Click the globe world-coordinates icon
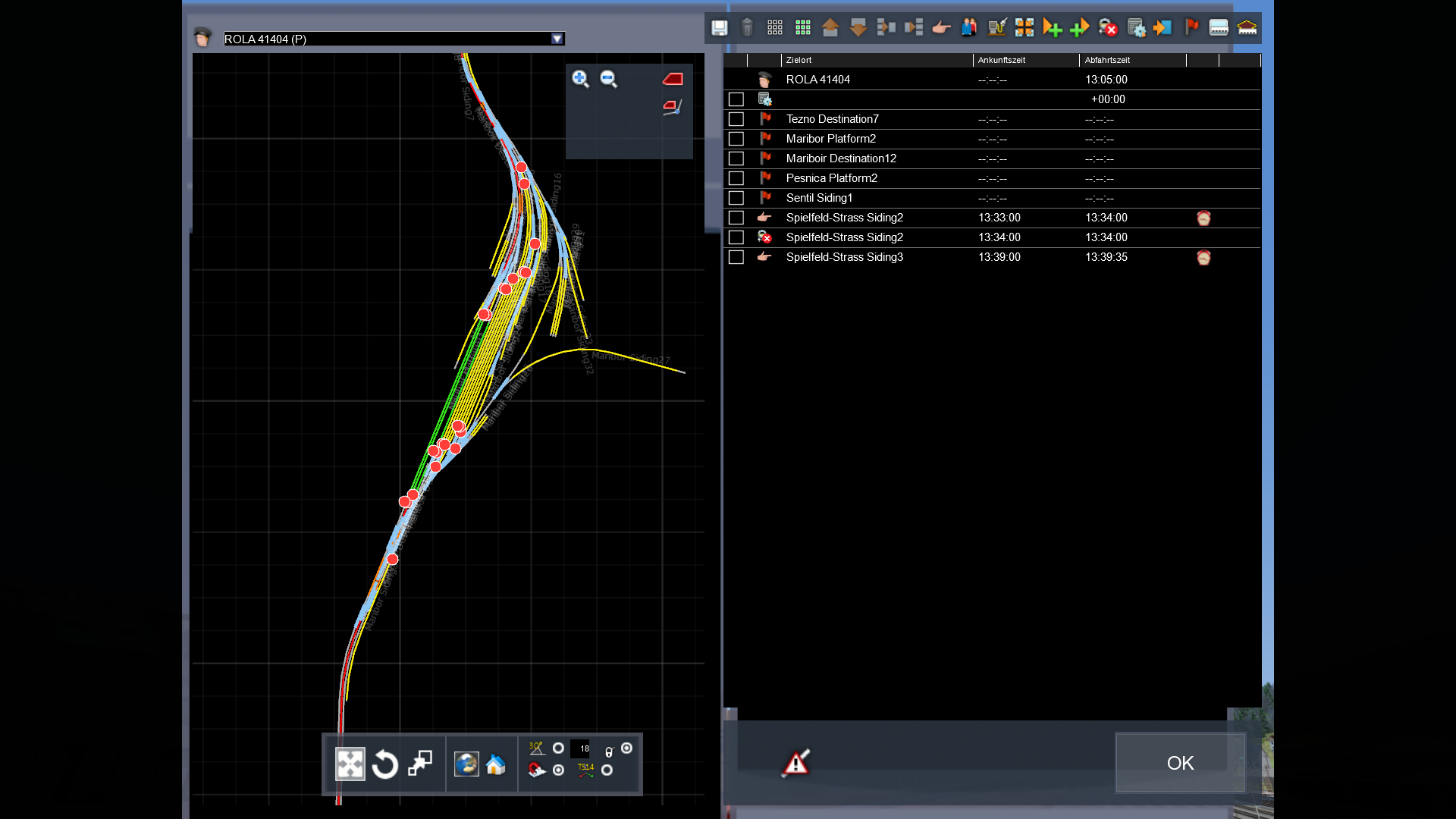Viewport: 1456px width, 819px height. (466, 764)
